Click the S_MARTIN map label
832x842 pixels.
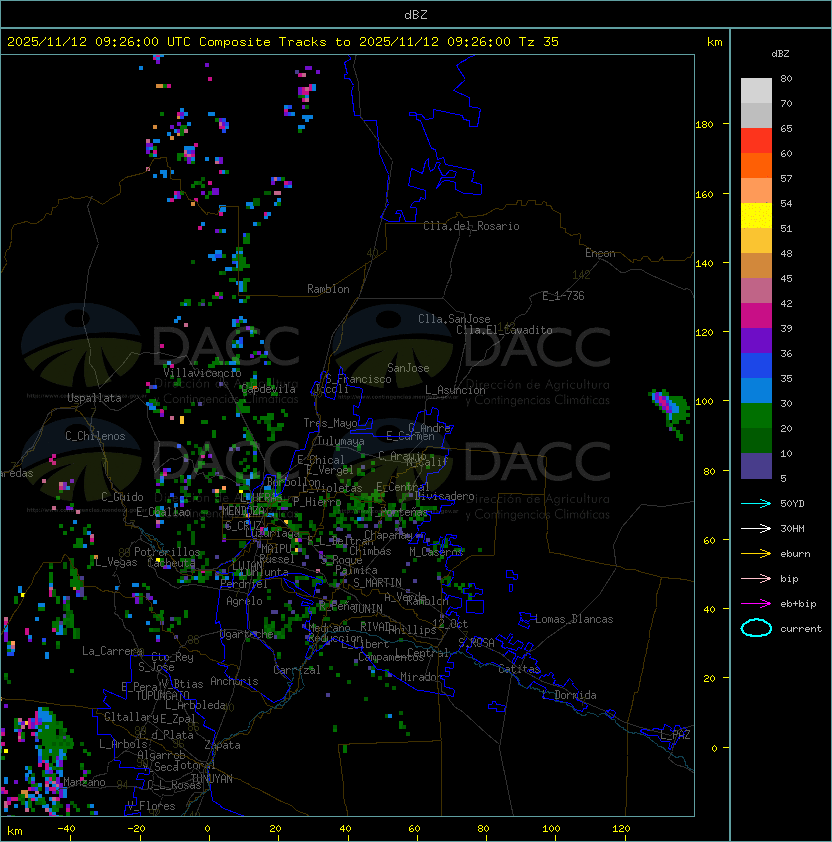377,583
